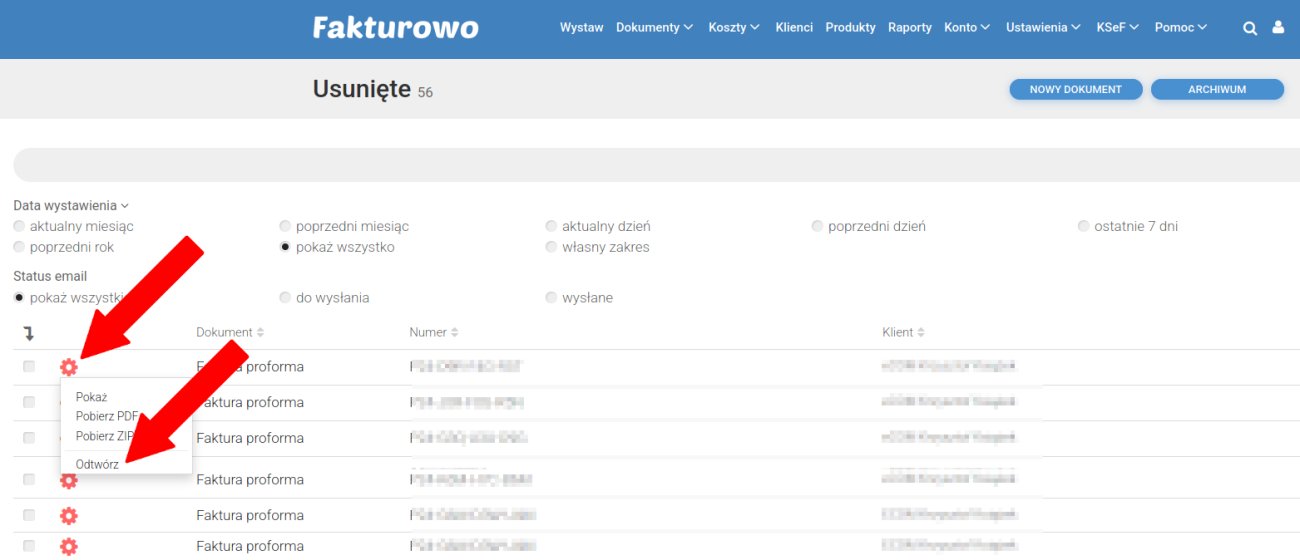The height and width of the screenshot is (560, 1300).
Task: Go to Raporty in top navigation
Action: click(x=910, y=28)
